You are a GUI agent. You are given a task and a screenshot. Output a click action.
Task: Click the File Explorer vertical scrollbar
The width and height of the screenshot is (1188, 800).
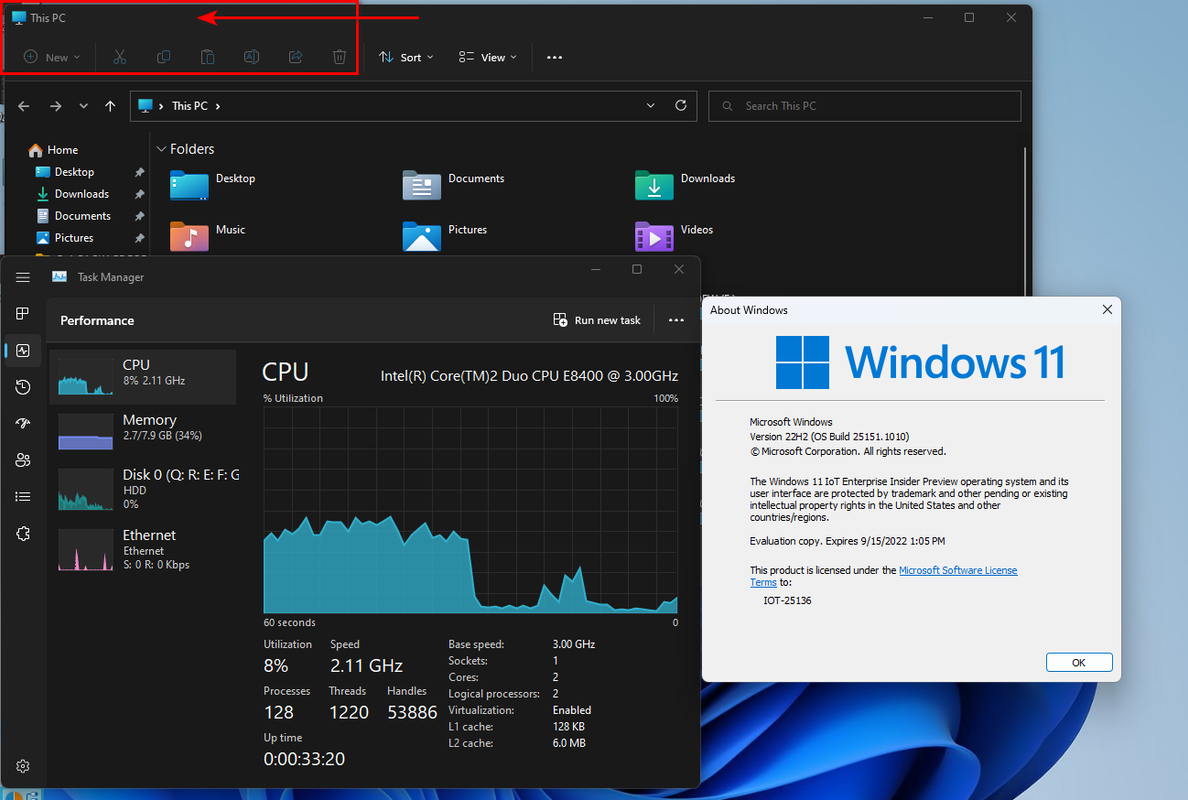click(x=1025, y=220)
